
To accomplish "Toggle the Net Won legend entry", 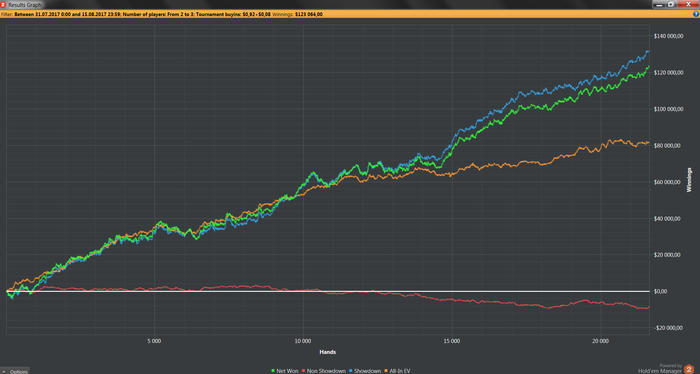I will (x=285, y=371).
